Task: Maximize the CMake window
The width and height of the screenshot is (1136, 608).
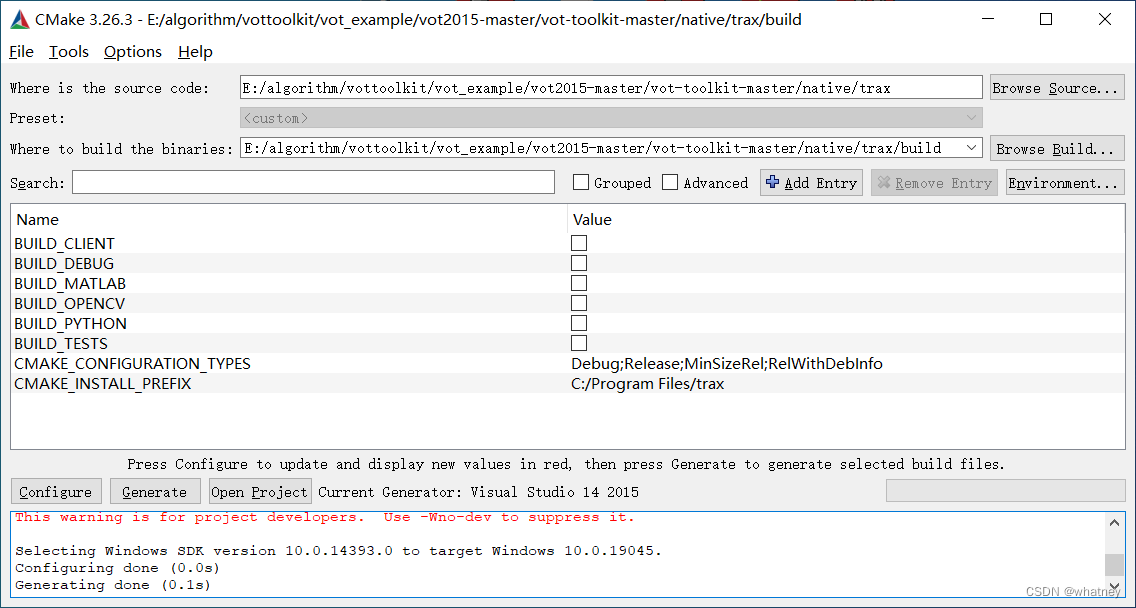Action: [1046, 20]
